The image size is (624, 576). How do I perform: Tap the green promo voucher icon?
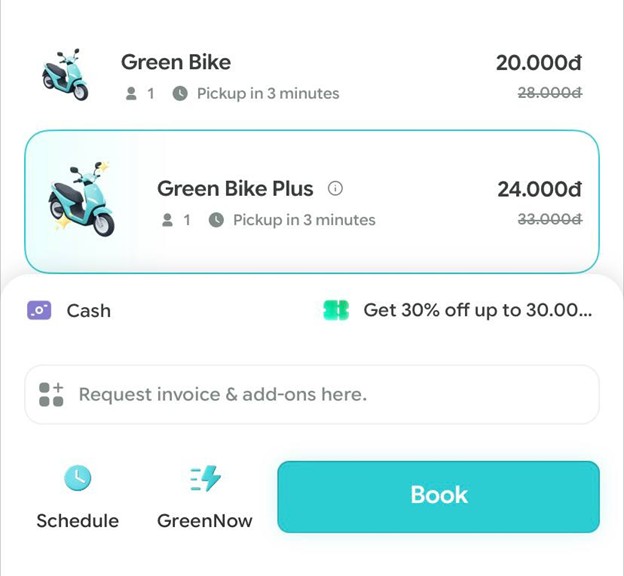point(336,310)
